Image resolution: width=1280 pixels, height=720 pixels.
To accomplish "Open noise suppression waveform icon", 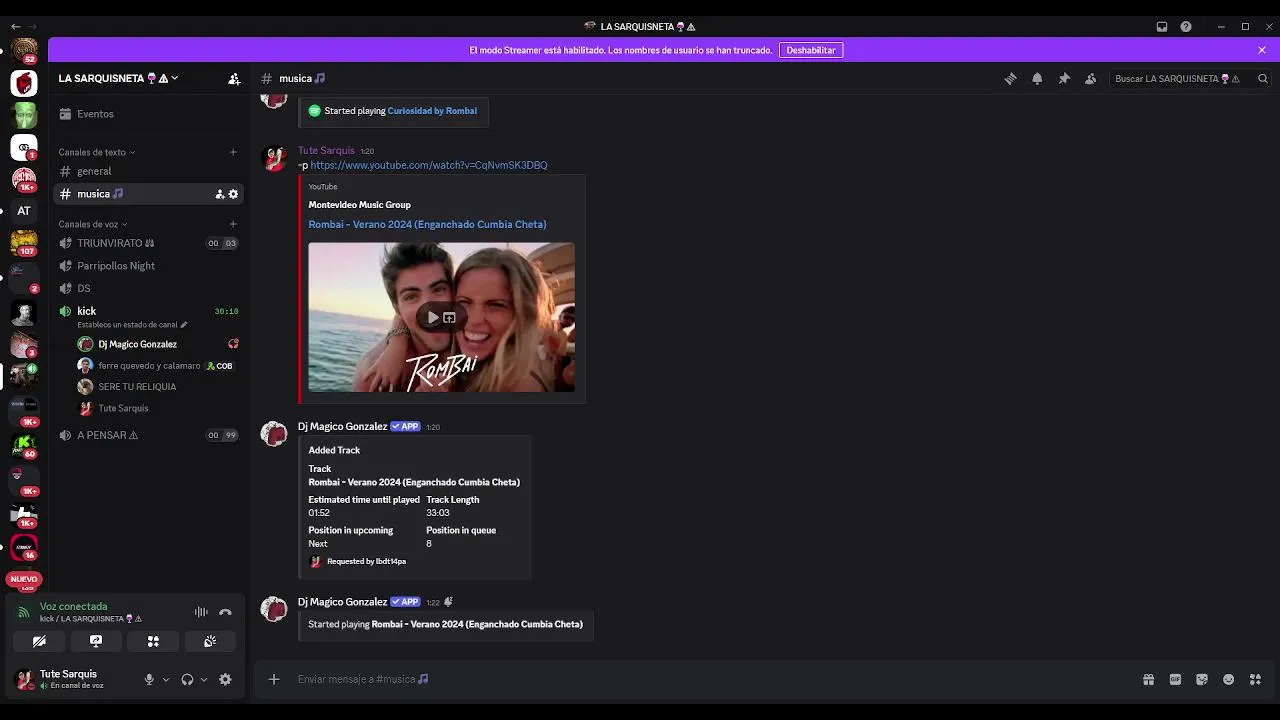I will [201, 612].
